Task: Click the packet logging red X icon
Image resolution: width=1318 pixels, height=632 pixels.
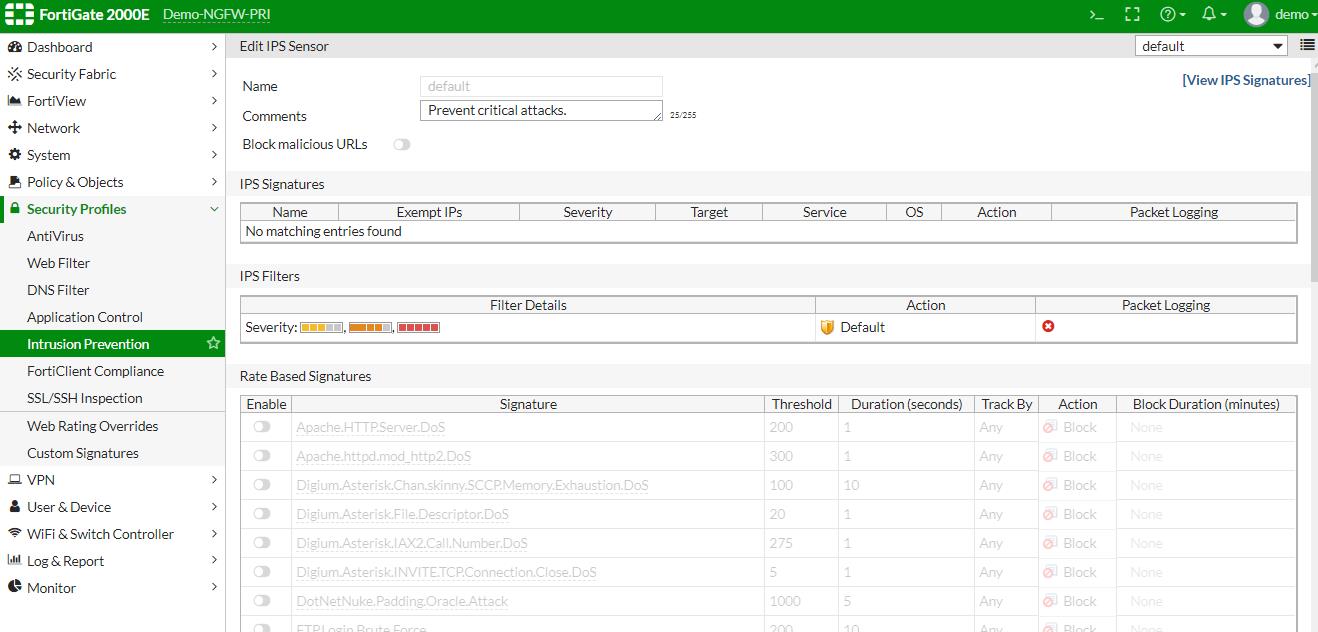Action: click(1048, 326)
